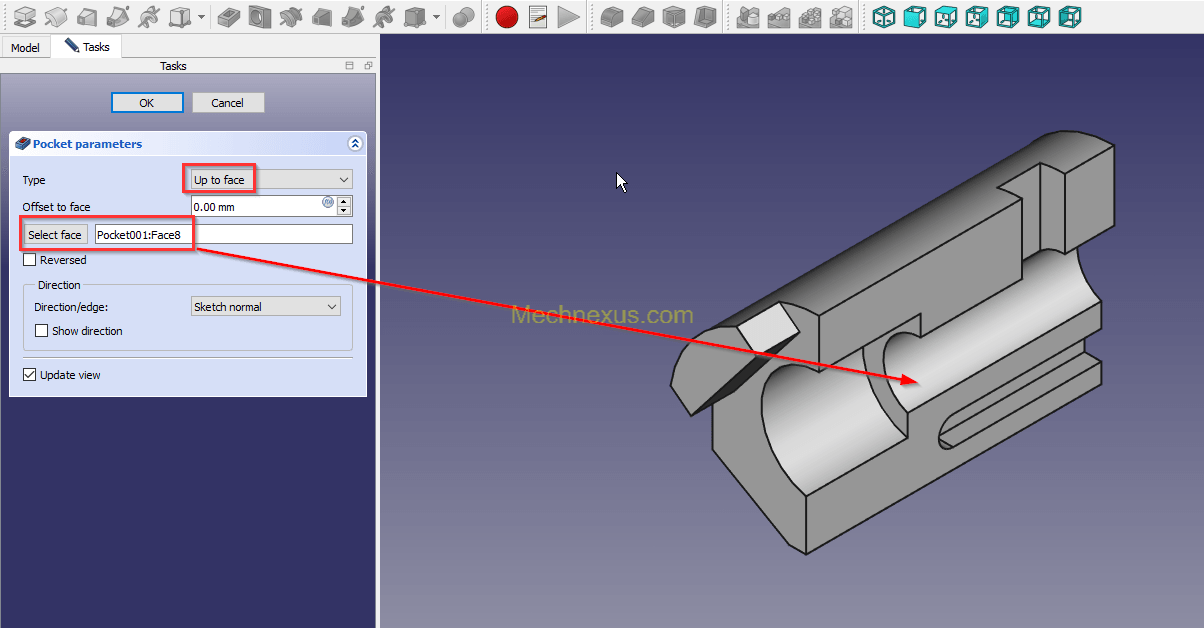This screenshot has height=628, width=1204.
Task: Open the Direction/edge Sketch normal dropdown
Action: click(265, 307)
